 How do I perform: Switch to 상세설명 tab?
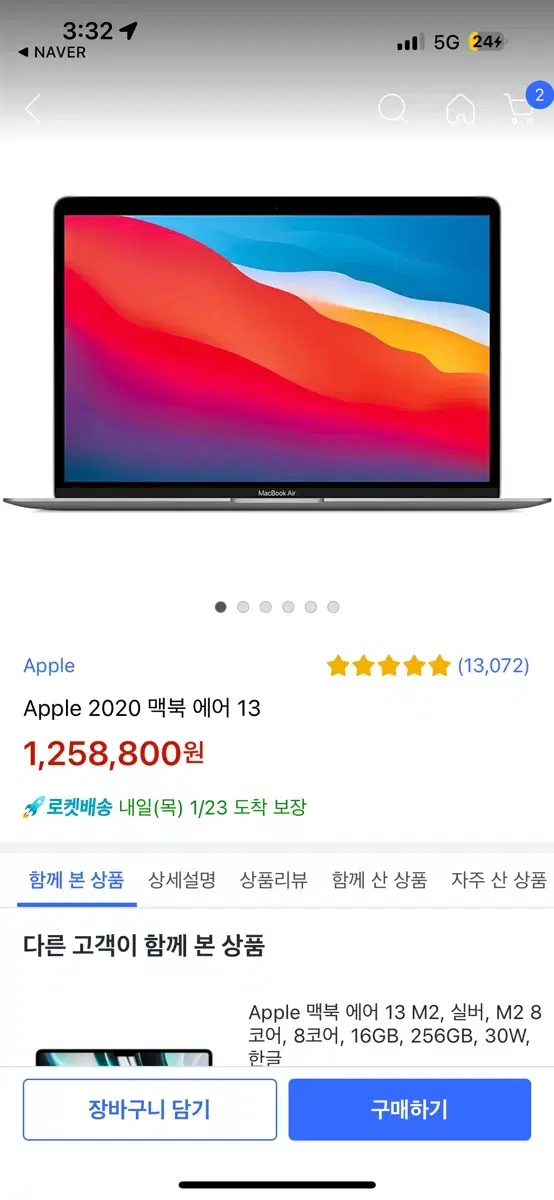click(x=182, y=880)
